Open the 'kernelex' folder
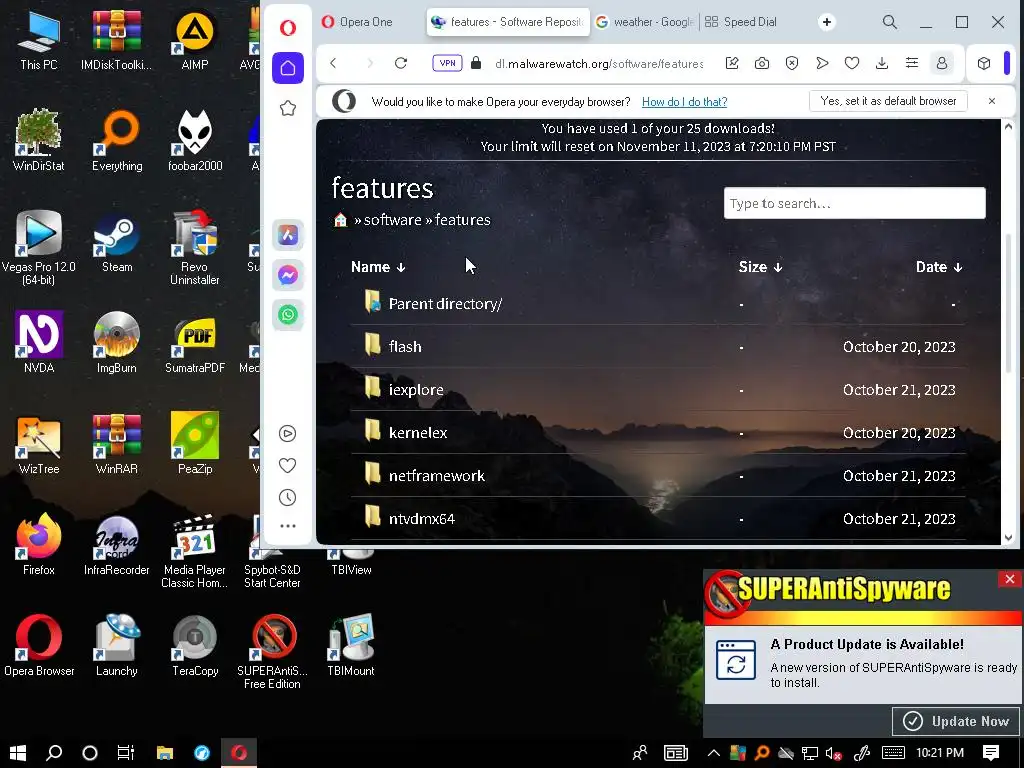The image size is (1024, 768). 418,433
